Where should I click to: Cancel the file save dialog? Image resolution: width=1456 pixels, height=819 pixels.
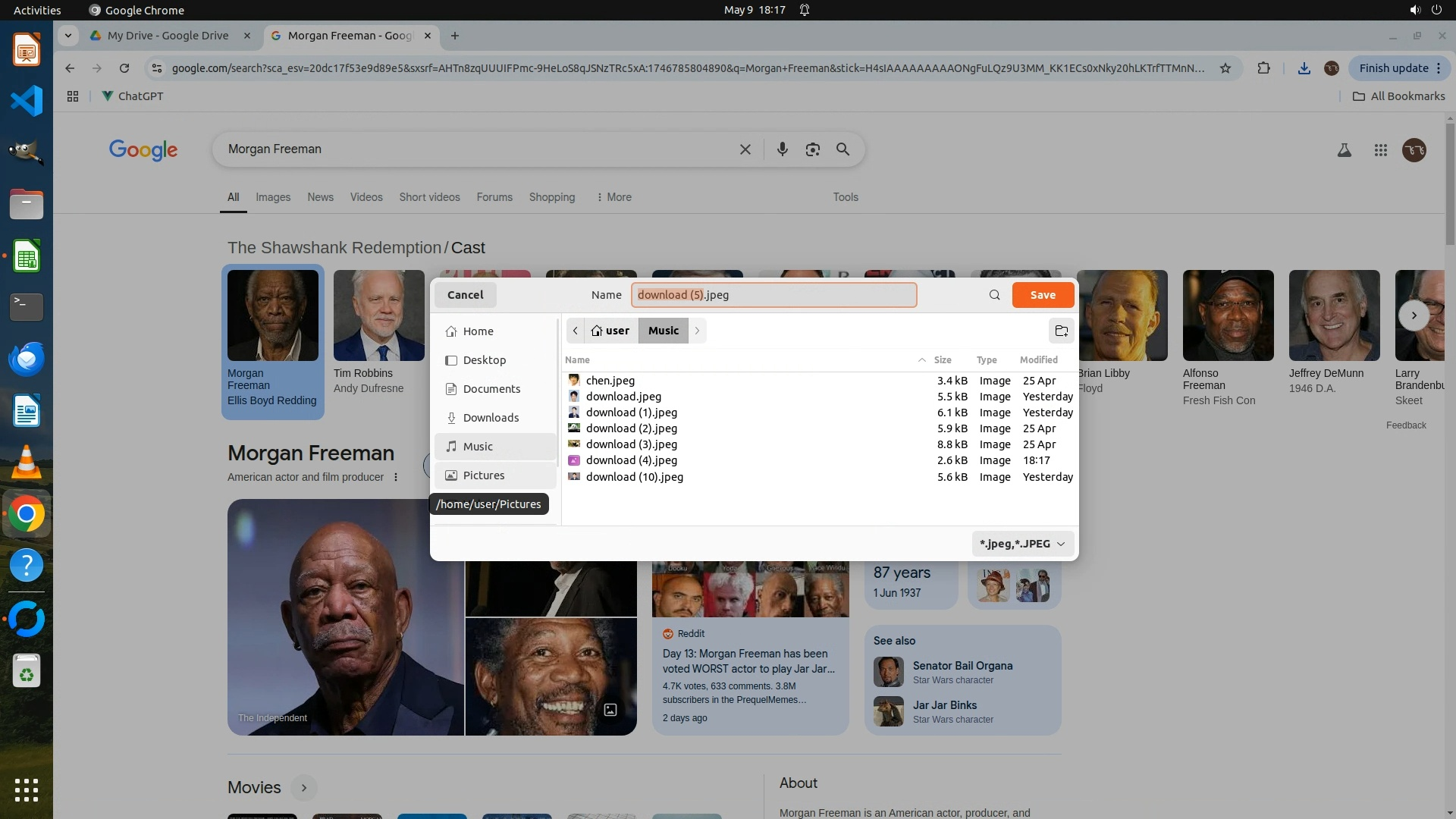pyautogui.click(x=465, y=295)
